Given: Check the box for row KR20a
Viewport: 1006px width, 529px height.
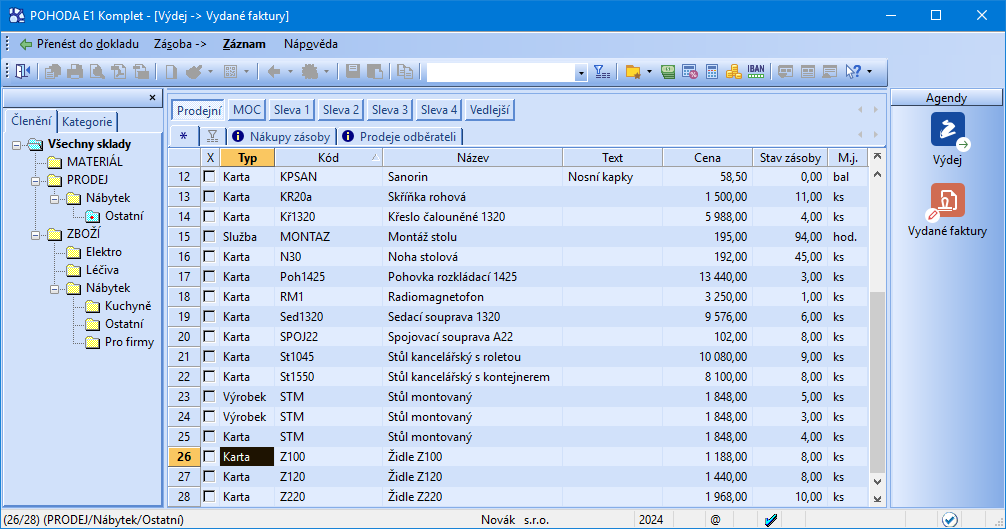Looking at the screenshot, I should 209,197.
